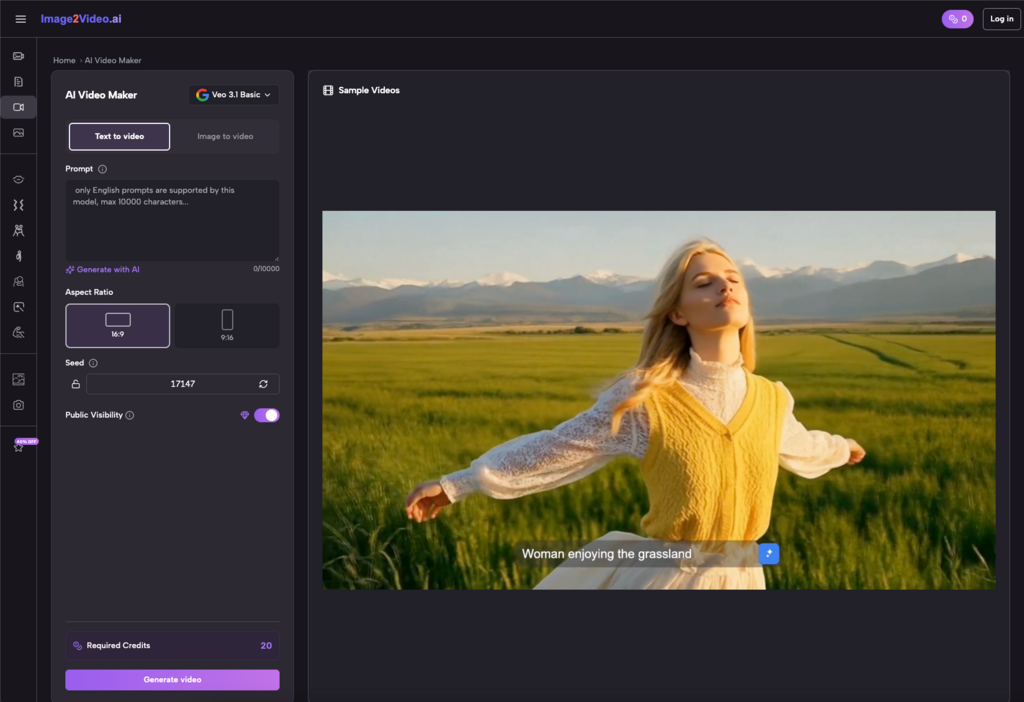Click the refresh seed icon
This screenshot has width=1024, height=702.
(263, 384)
